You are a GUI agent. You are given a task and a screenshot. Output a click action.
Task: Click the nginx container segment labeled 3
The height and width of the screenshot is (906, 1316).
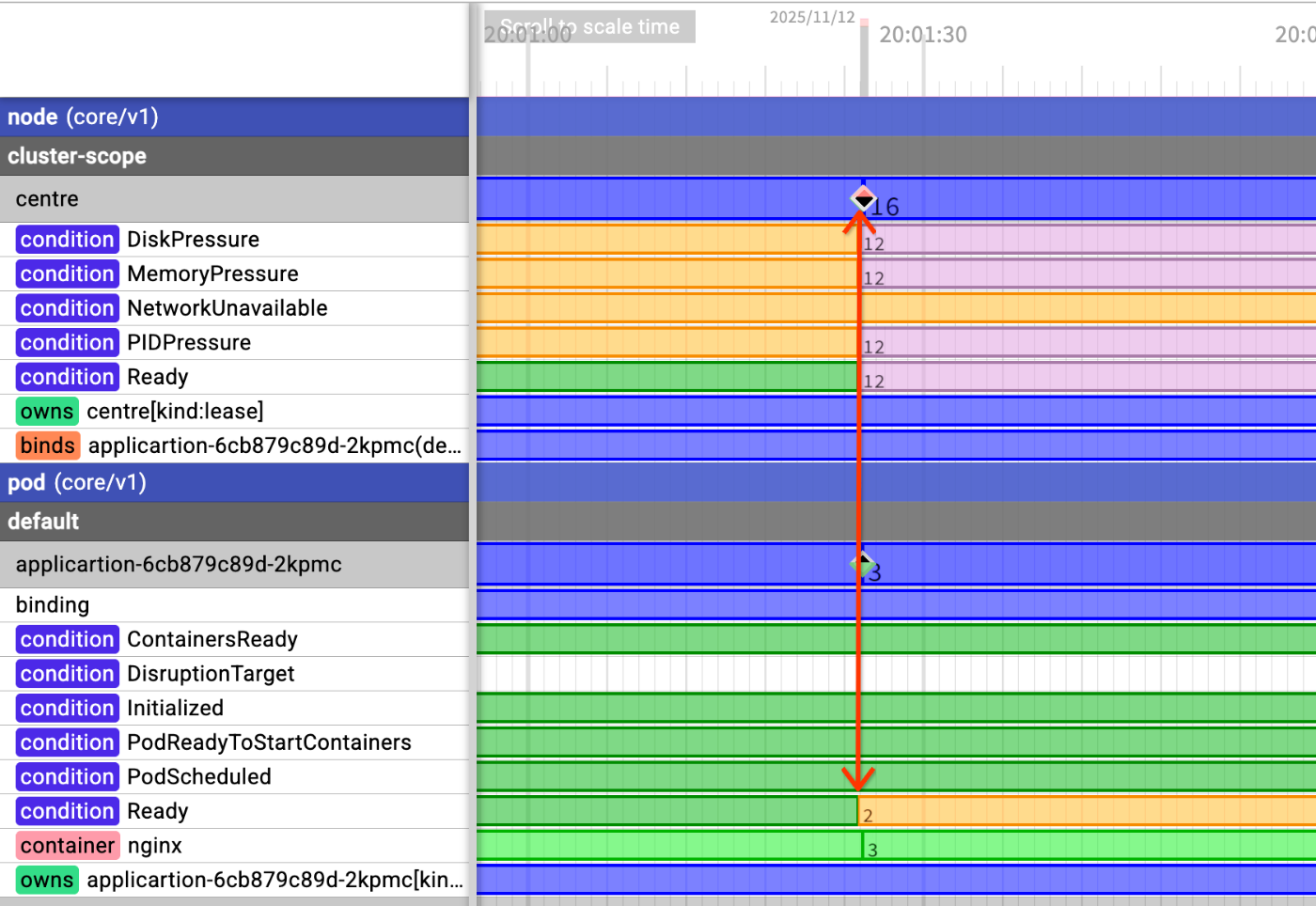(1089, 846)
